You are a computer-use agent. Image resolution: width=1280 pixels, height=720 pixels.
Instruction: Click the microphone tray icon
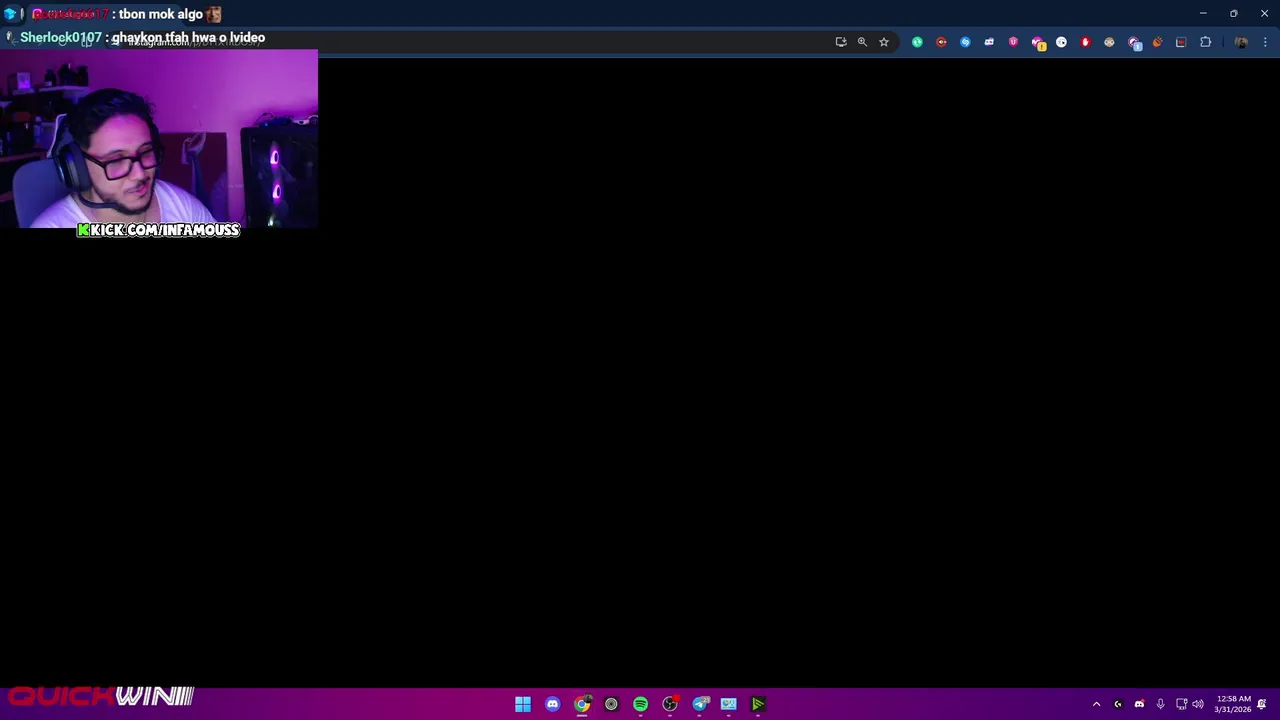click(1160, 704)
